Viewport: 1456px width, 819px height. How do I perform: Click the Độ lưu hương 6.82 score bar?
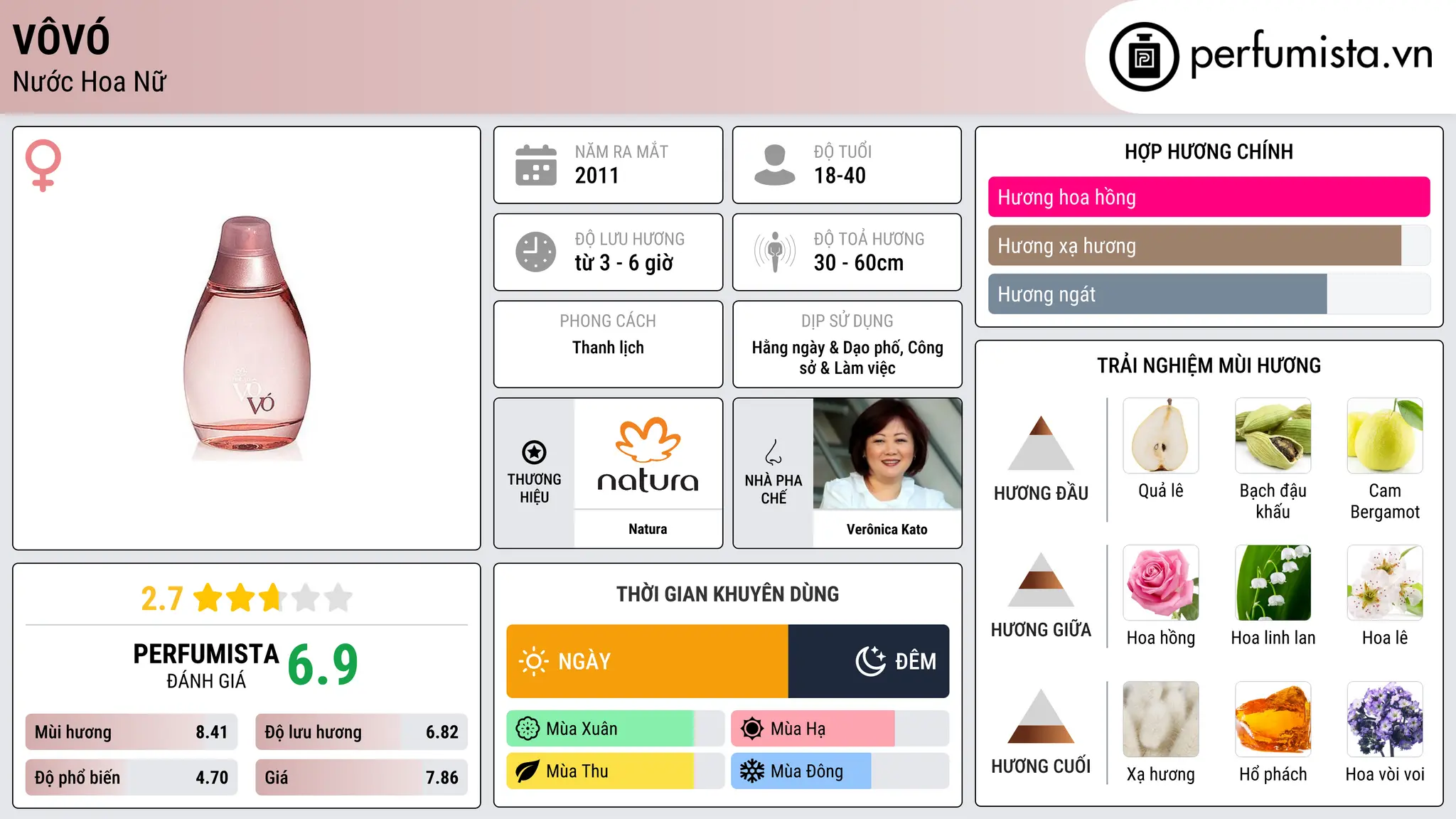(x=362, y=732)
